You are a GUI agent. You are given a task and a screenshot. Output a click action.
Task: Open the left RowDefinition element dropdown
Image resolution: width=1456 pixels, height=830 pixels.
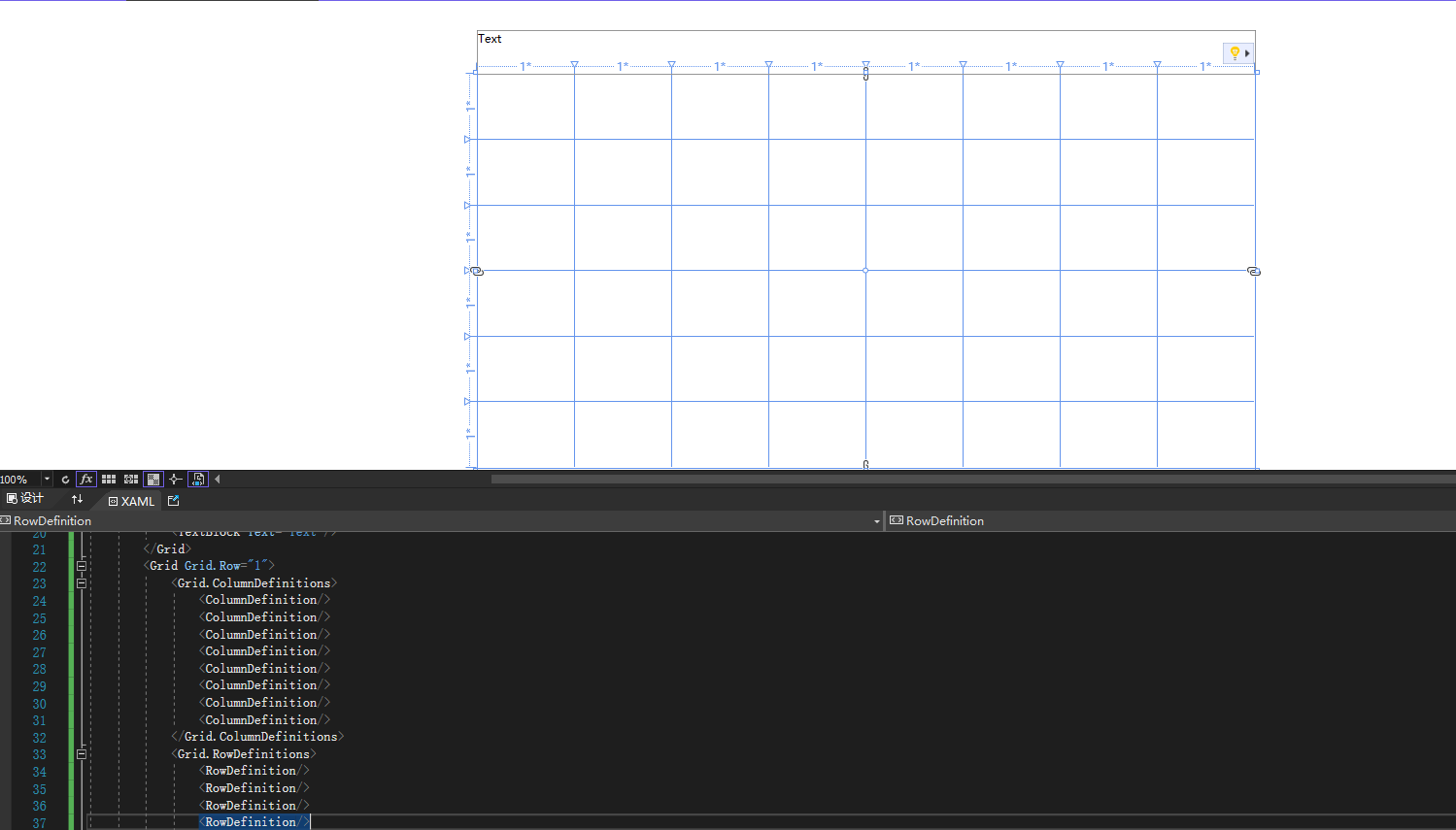pos(441,521)
